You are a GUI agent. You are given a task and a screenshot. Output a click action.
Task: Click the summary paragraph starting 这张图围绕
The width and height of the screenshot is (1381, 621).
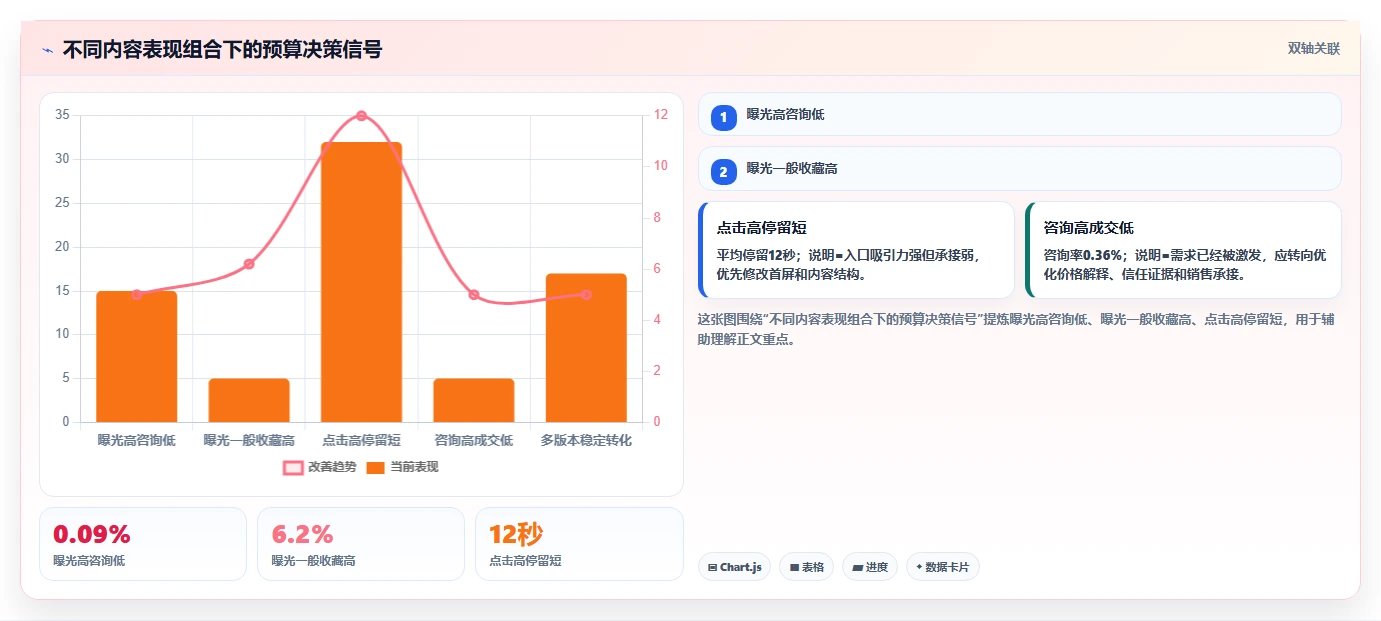click(x=1014, y=329)
